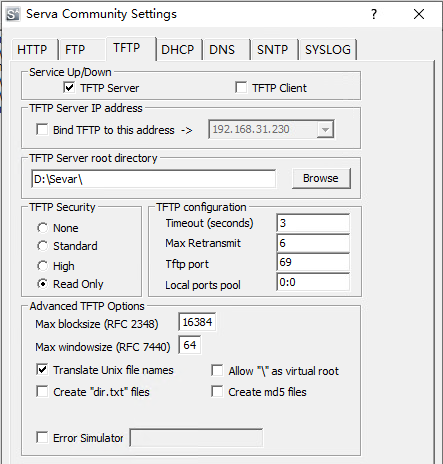
Task: Click the Max blocksize 16384 field
Action: tap(197, 322)
